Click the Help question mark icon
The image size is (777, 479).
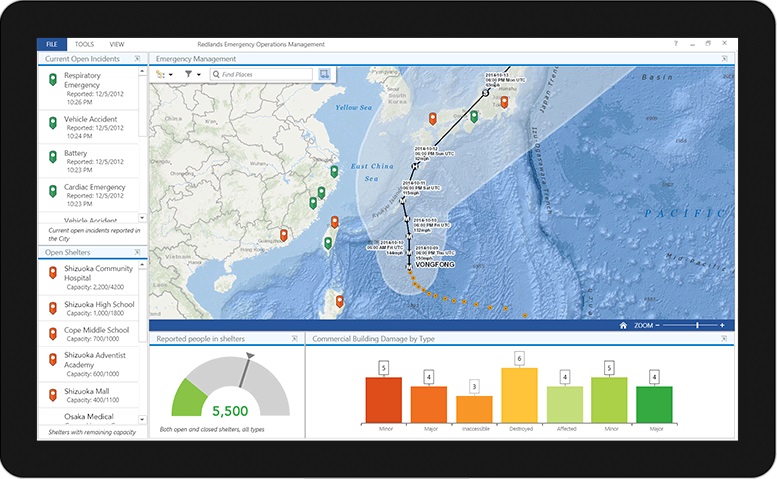point(675,44)
